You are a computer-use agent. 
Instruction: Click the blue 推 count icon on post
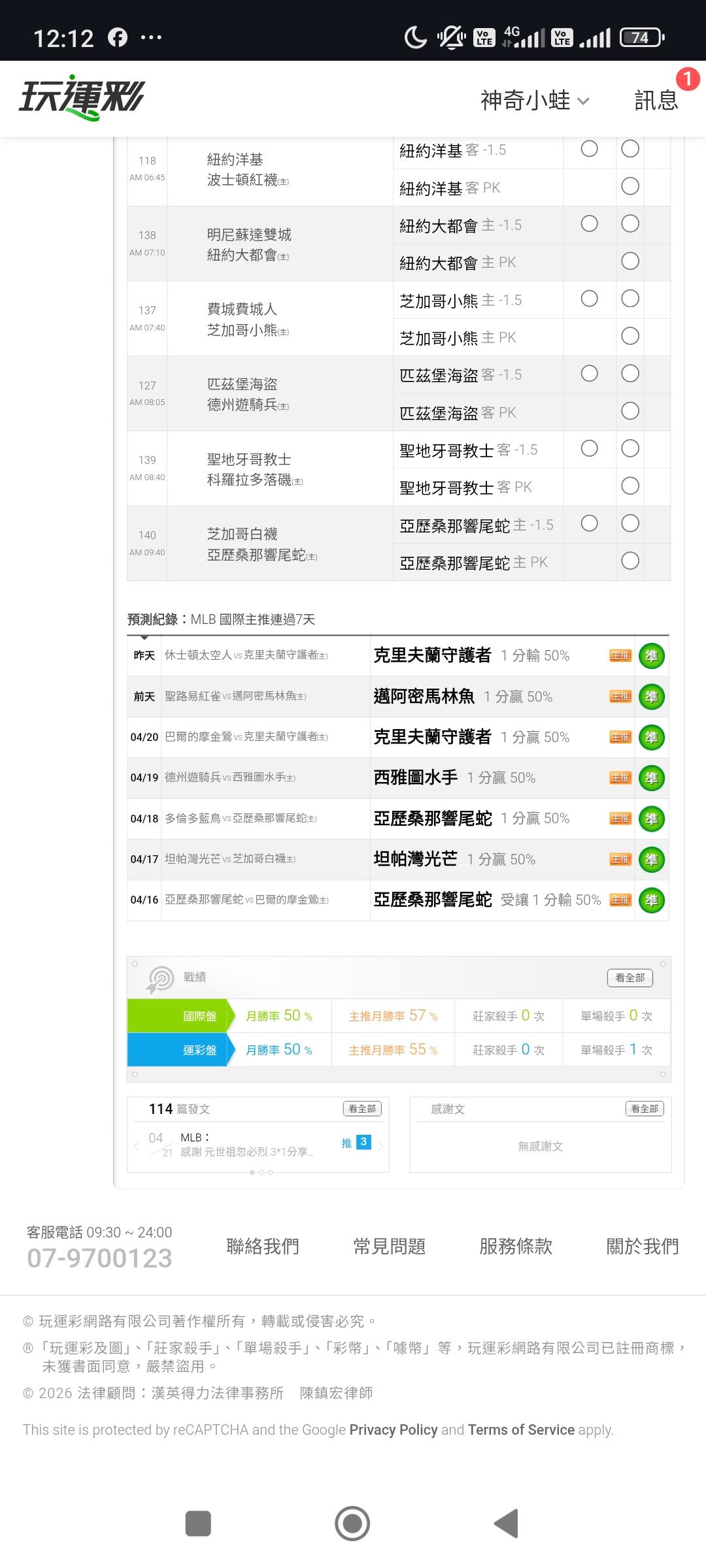click(x=363, y=1142)
